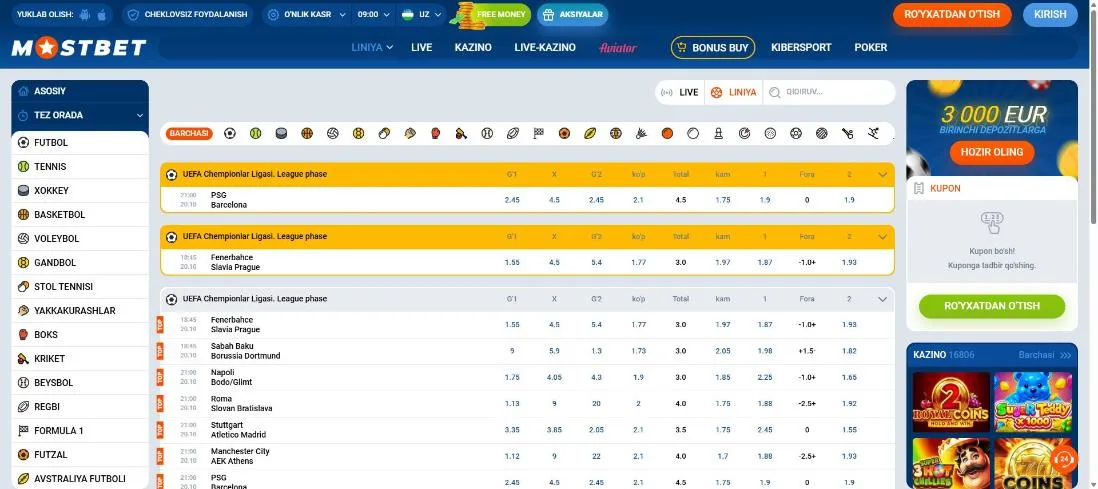
Task: Open Tennis in the sidebar
Action: pos(80,167)
